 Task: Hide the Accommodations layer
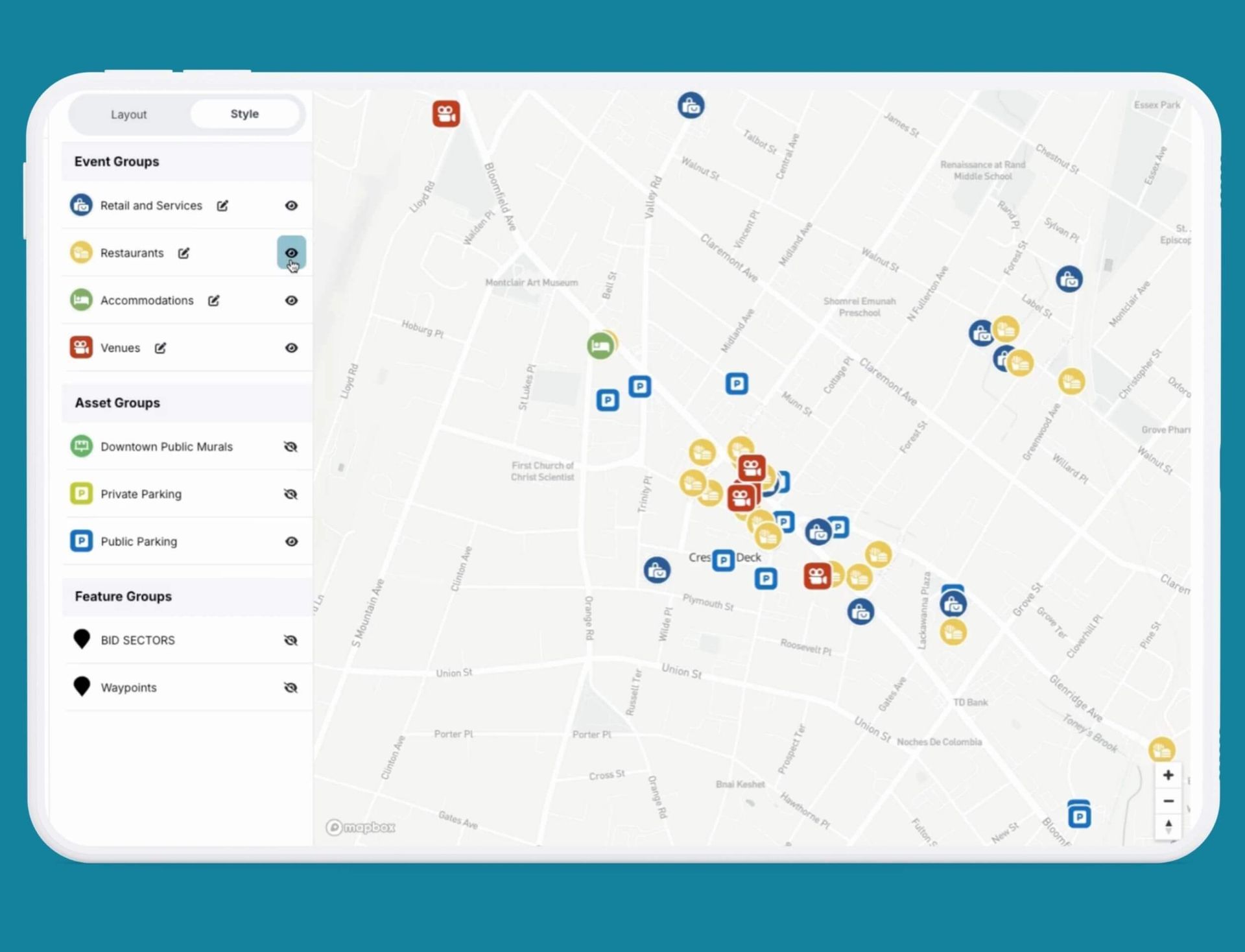(291, 300)
